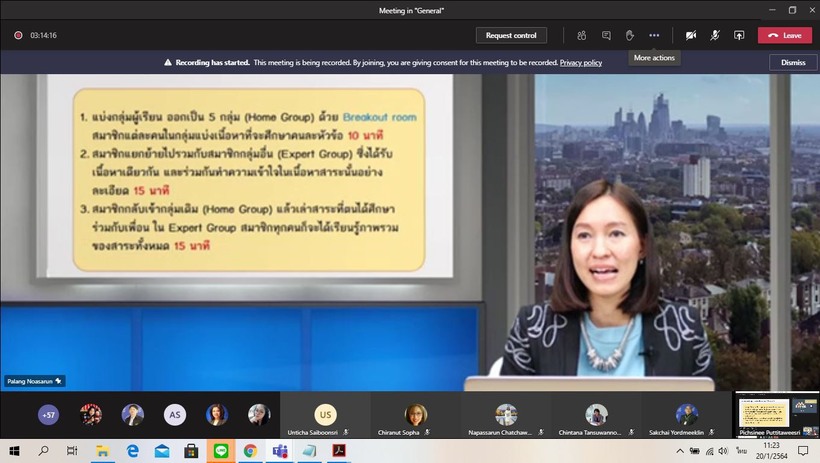Open the Privacy policy link

(580, 62)
